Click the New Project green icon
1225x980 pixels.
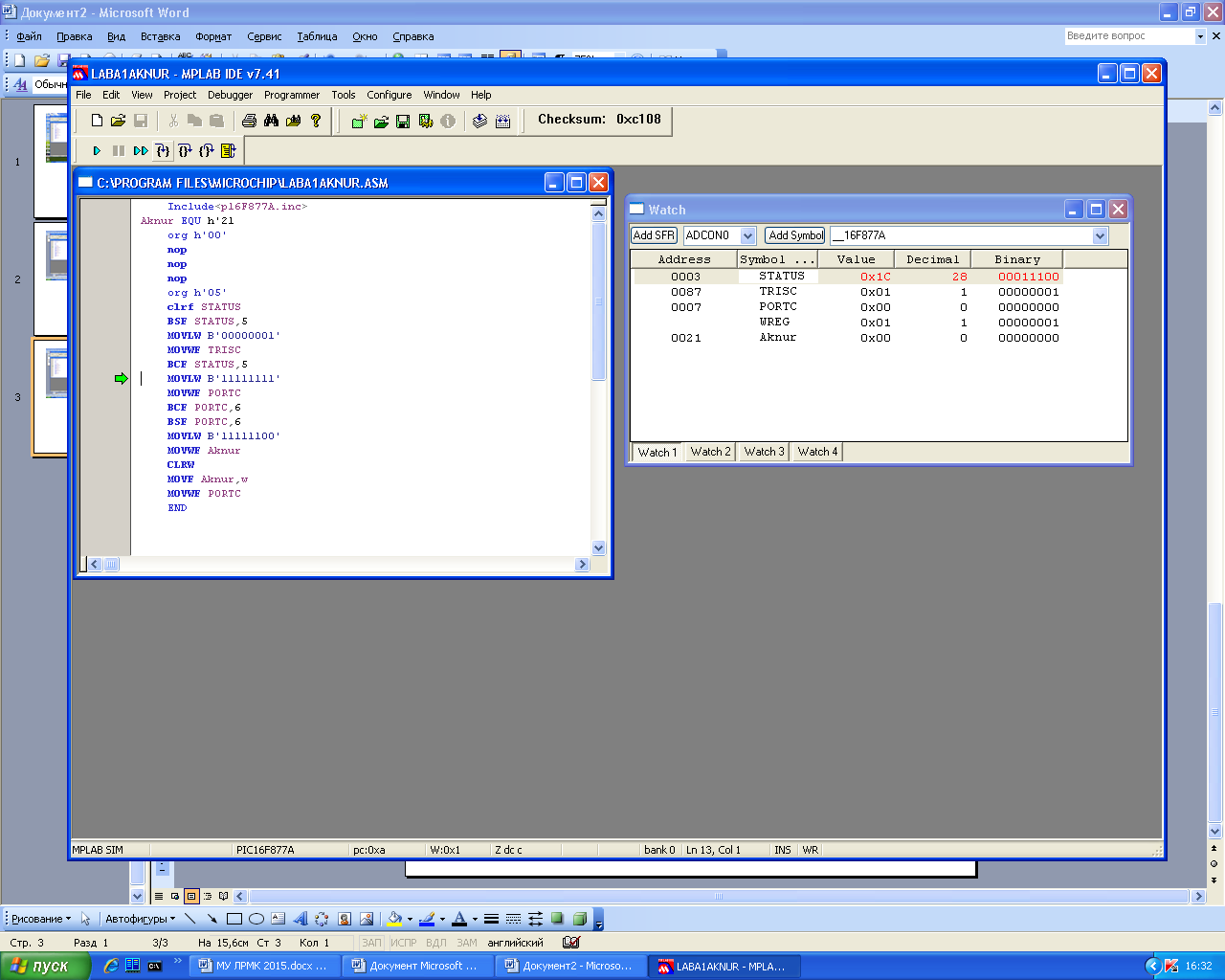[359, 122]
